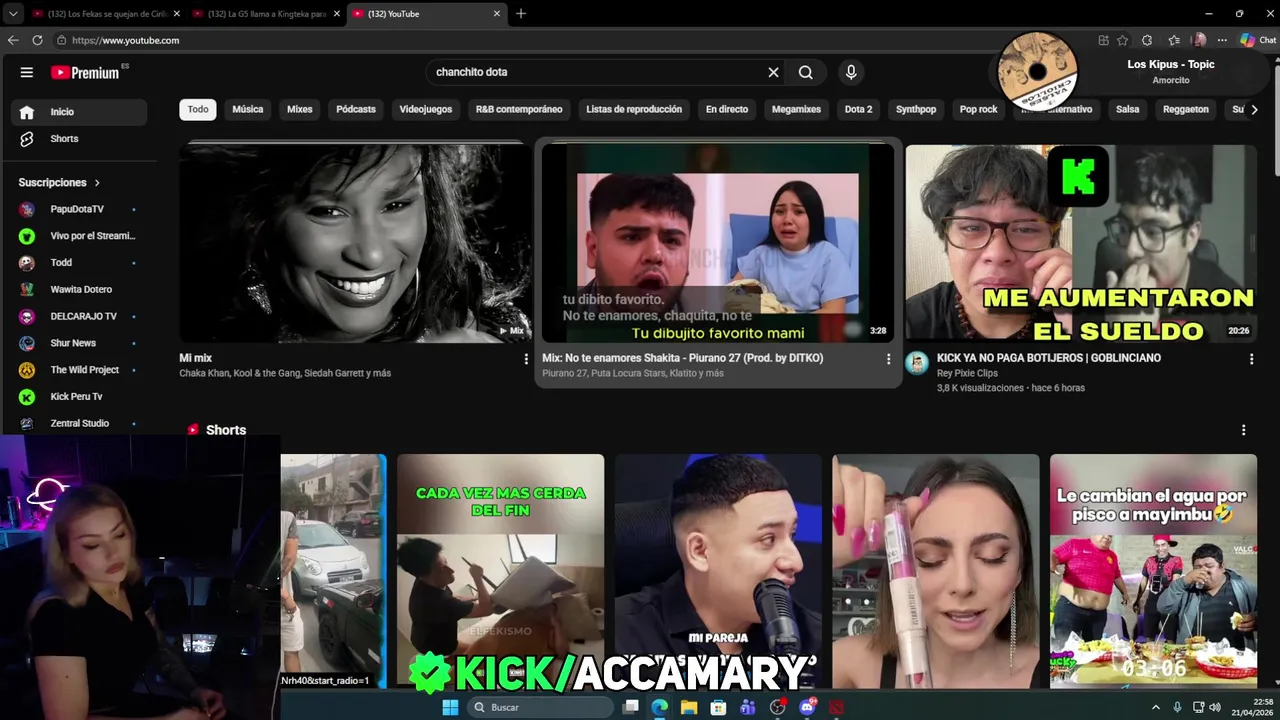Select the Todo filter chip
The width and height of the screenshot is (1280, 720).
198,109
